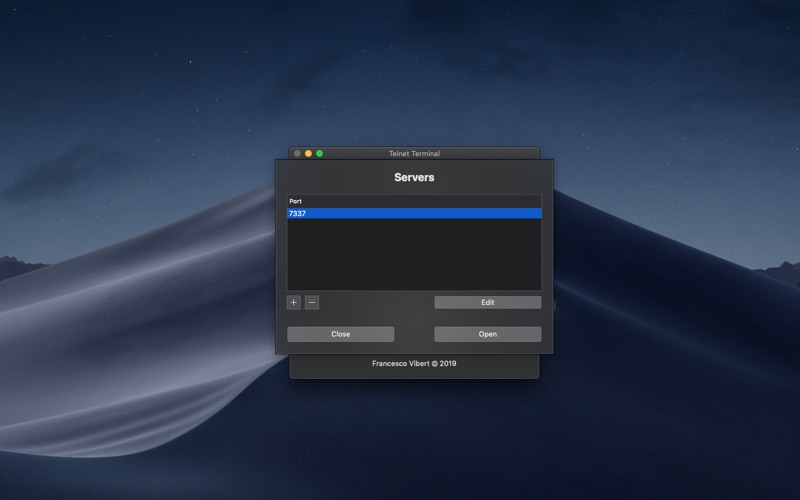The image size is (800, 500).
Task: Click the Telnet Terminal title bar text
Action: [x=414, y=153]
